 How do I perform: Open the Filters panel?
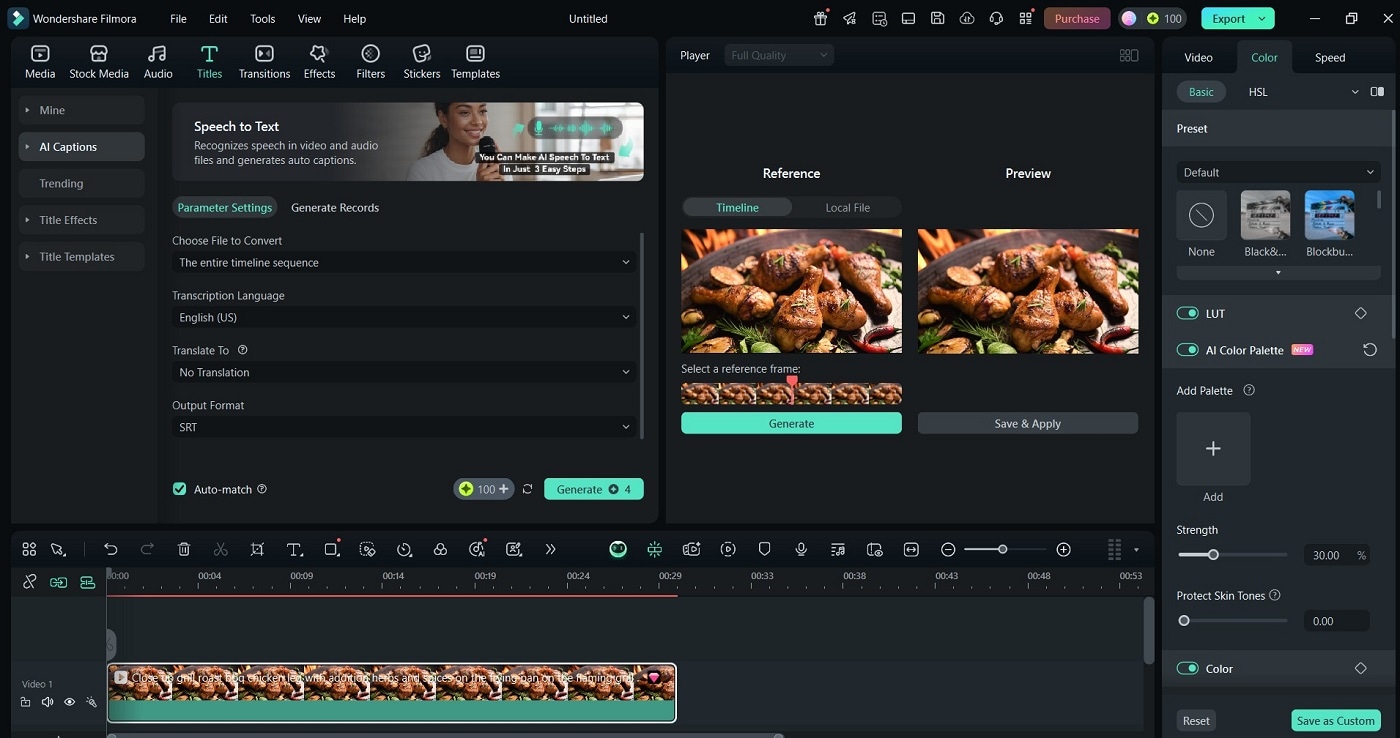pos(370,61)
